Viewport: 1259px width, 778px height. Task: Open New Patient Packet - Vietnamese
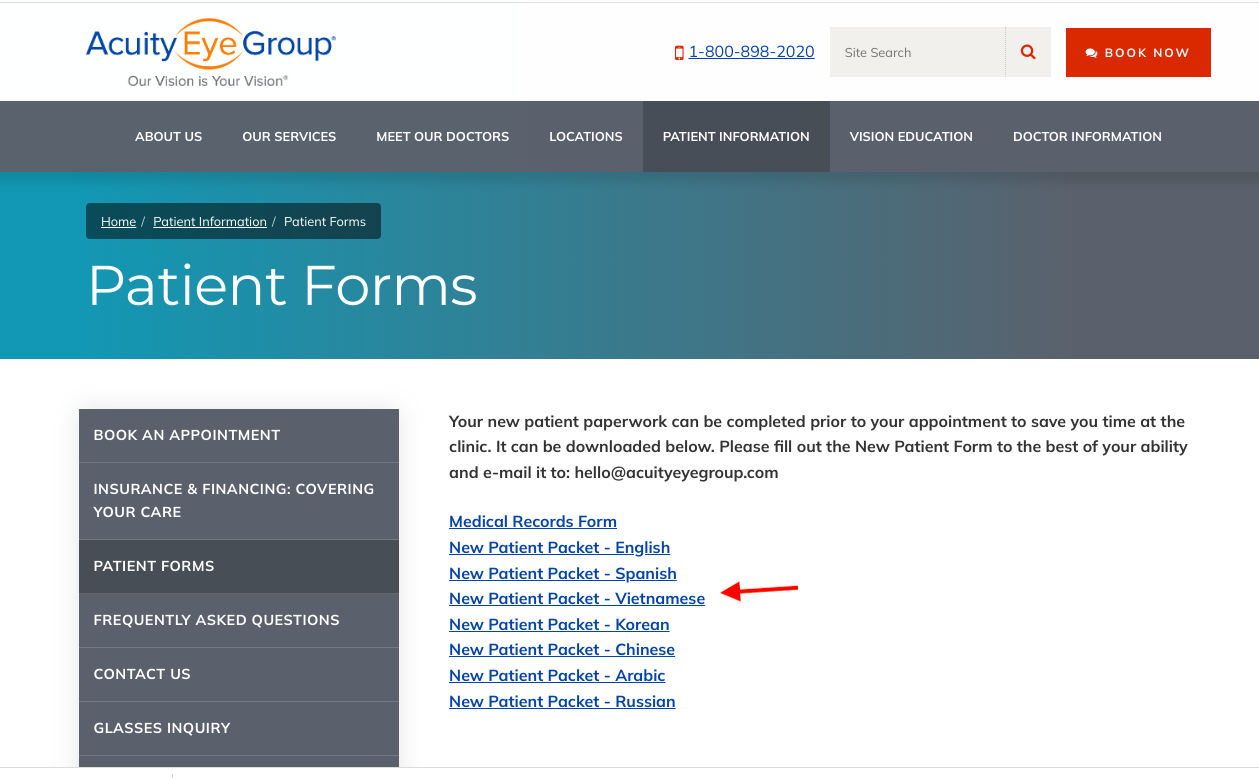[577, 598]
